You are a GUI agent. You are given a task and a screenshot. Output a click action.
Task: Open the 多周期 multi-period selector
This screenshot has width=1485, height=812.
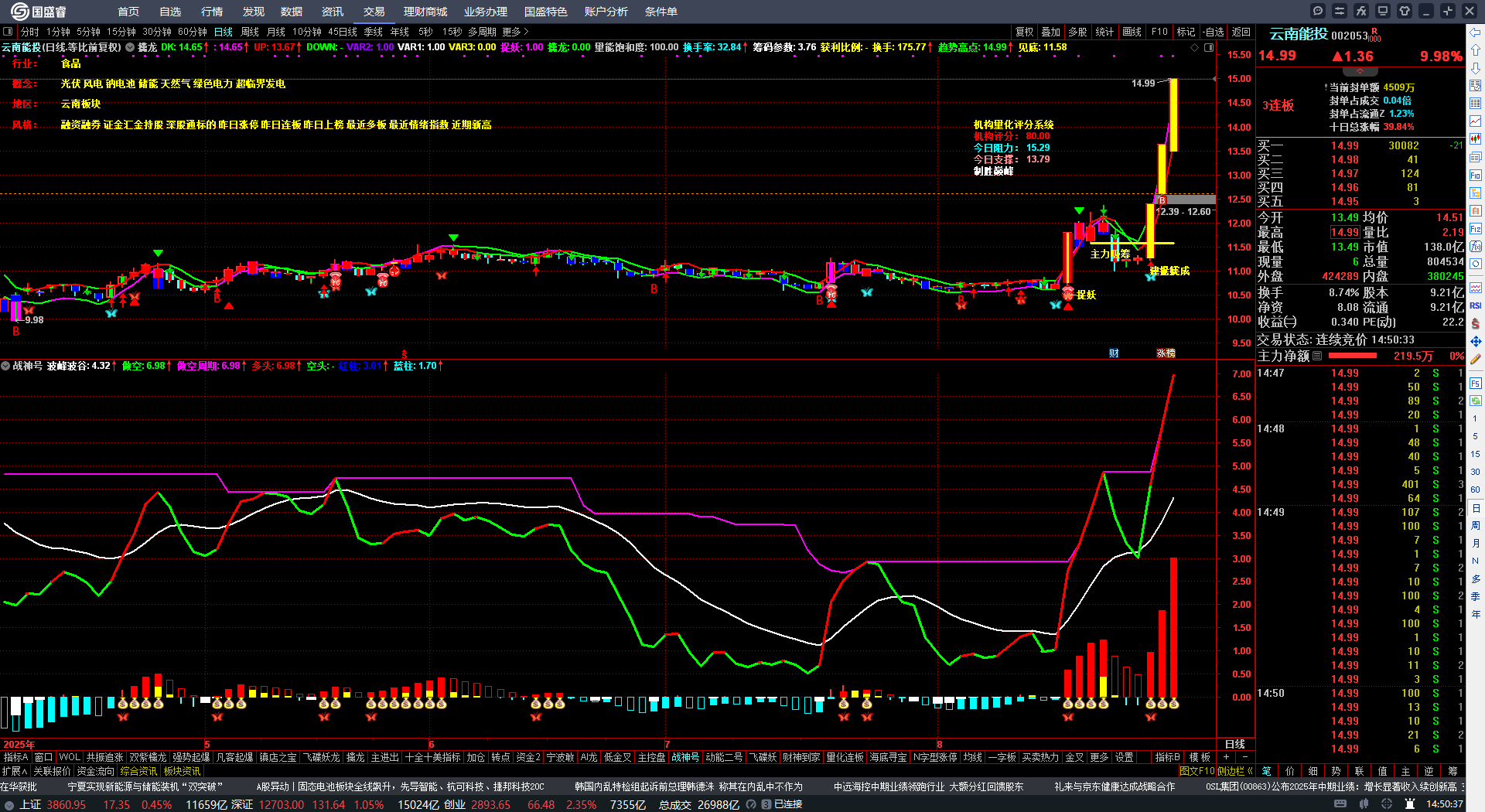click(482, 32)
